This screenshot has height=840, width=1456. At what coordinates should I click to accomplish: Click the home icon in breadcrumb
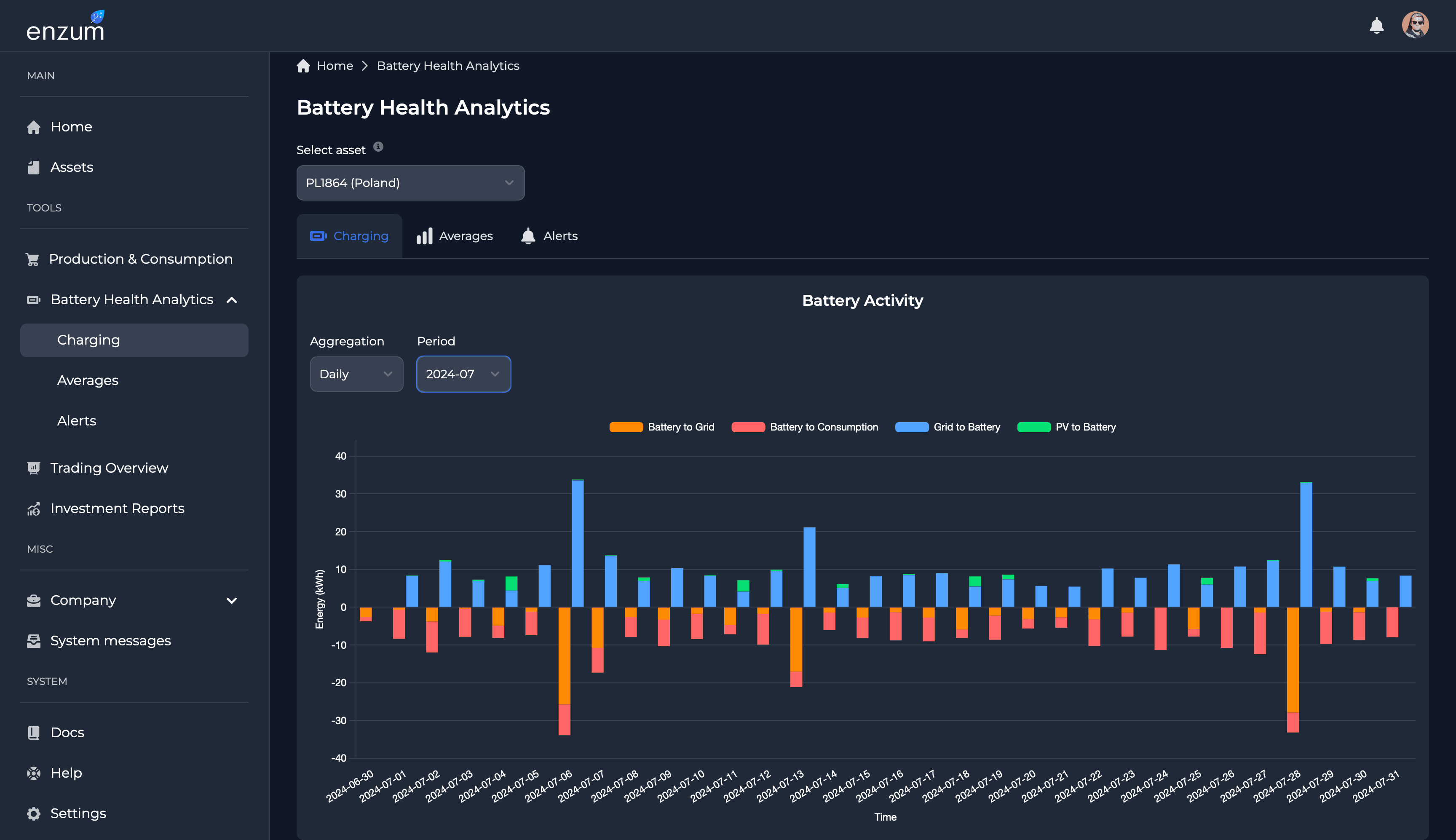(303, 66)
